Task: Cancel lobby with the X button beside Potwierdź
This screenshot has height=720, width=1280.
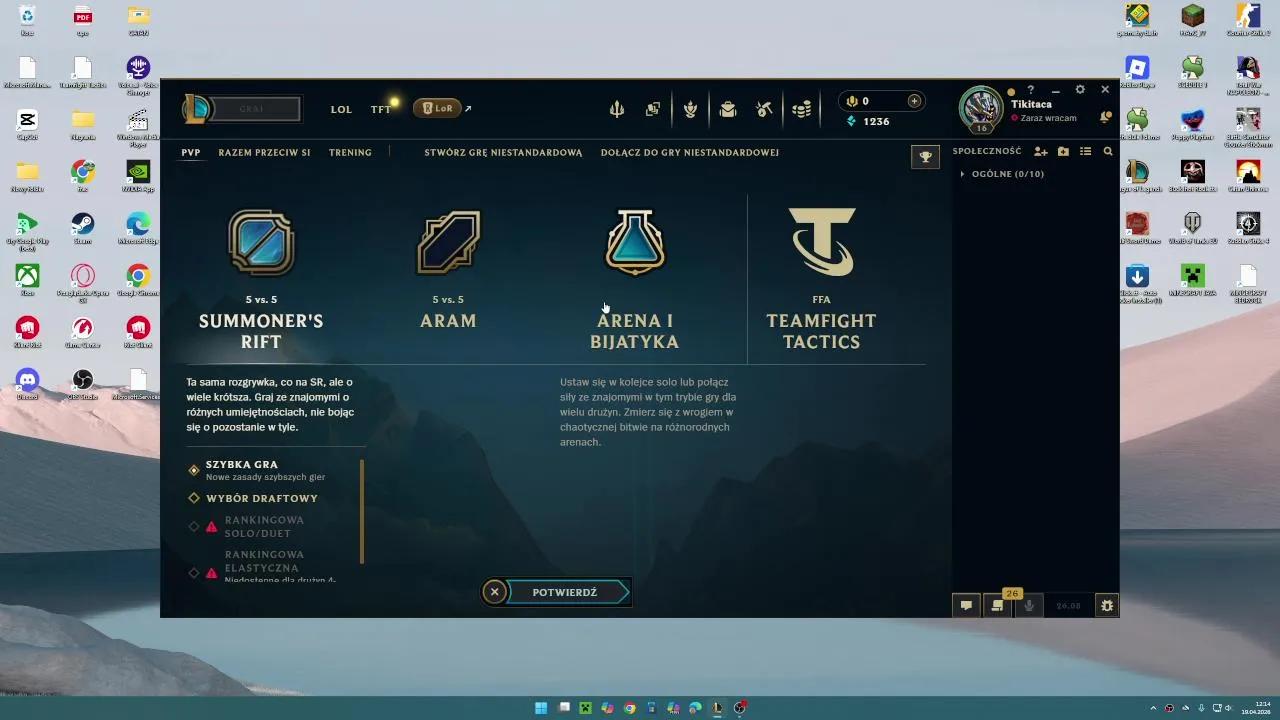Action: pos(494,592)
